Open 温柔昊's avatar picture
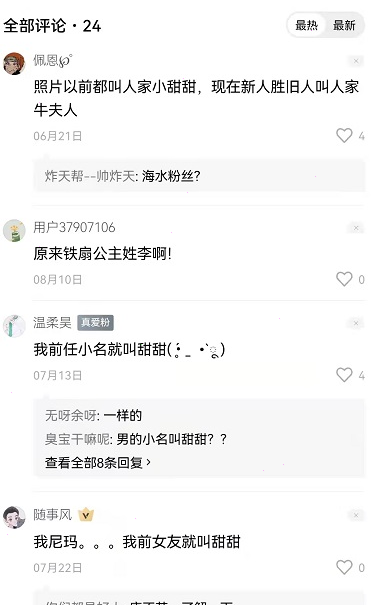373x605 pixels. pos(14,326)
